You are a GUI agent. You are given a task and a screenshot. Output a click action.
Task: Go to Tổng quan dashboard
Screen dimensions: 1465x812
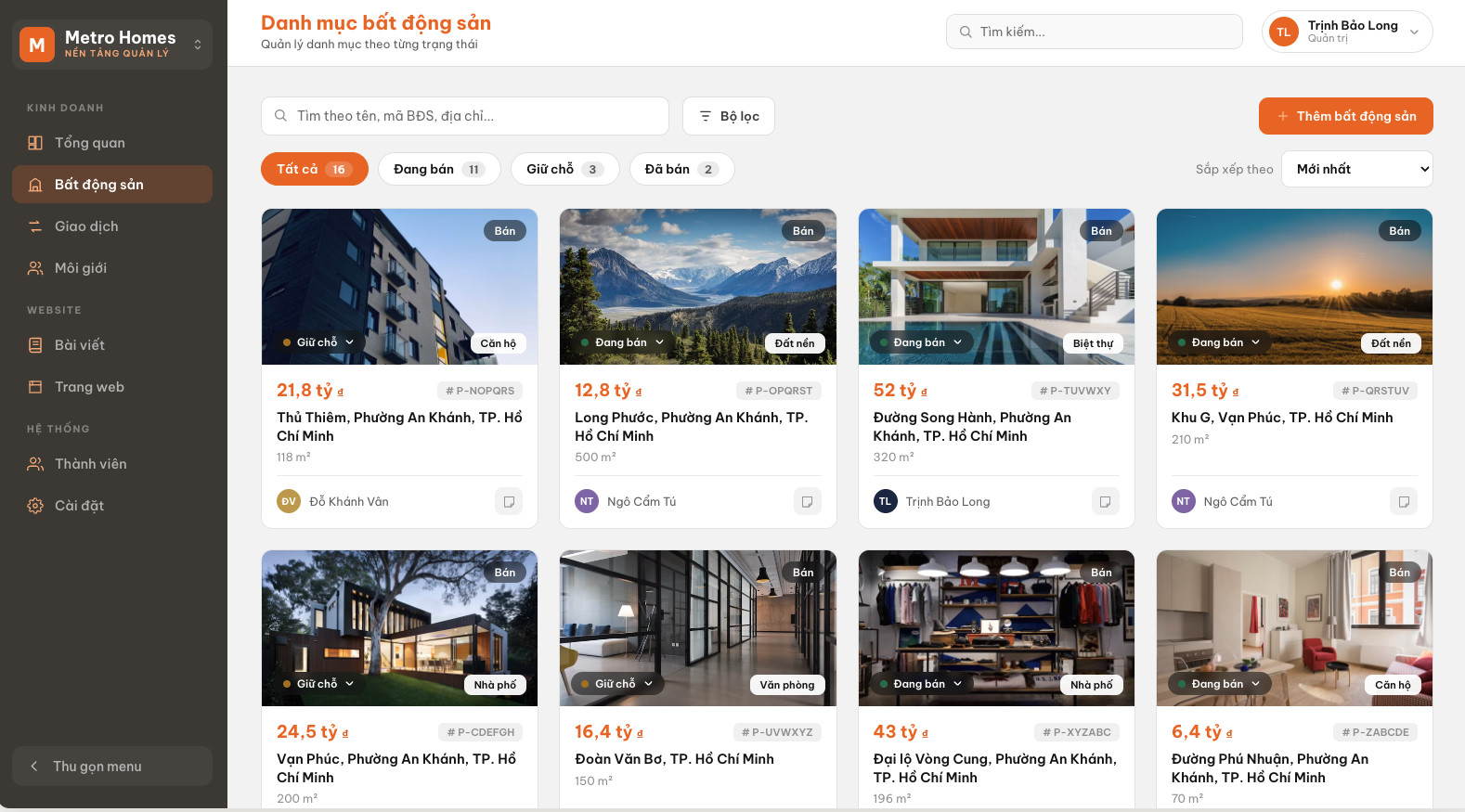(112, 143)
